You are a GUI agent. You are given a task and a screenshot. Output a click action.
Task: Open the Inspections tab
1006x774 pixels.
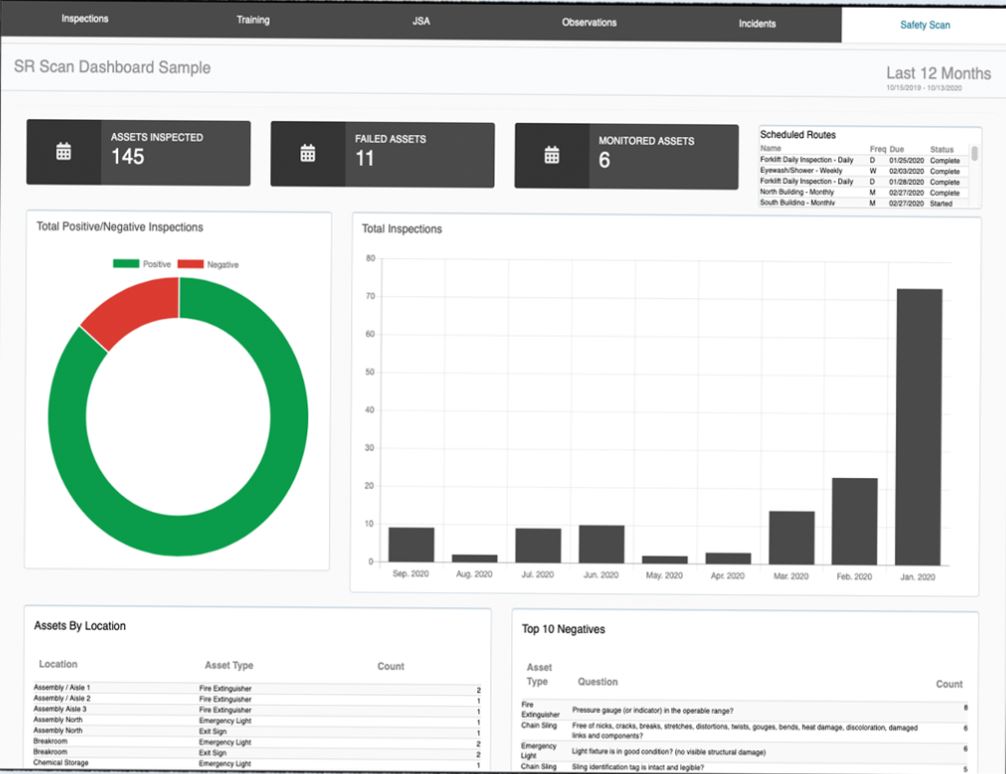click(85, 19)
